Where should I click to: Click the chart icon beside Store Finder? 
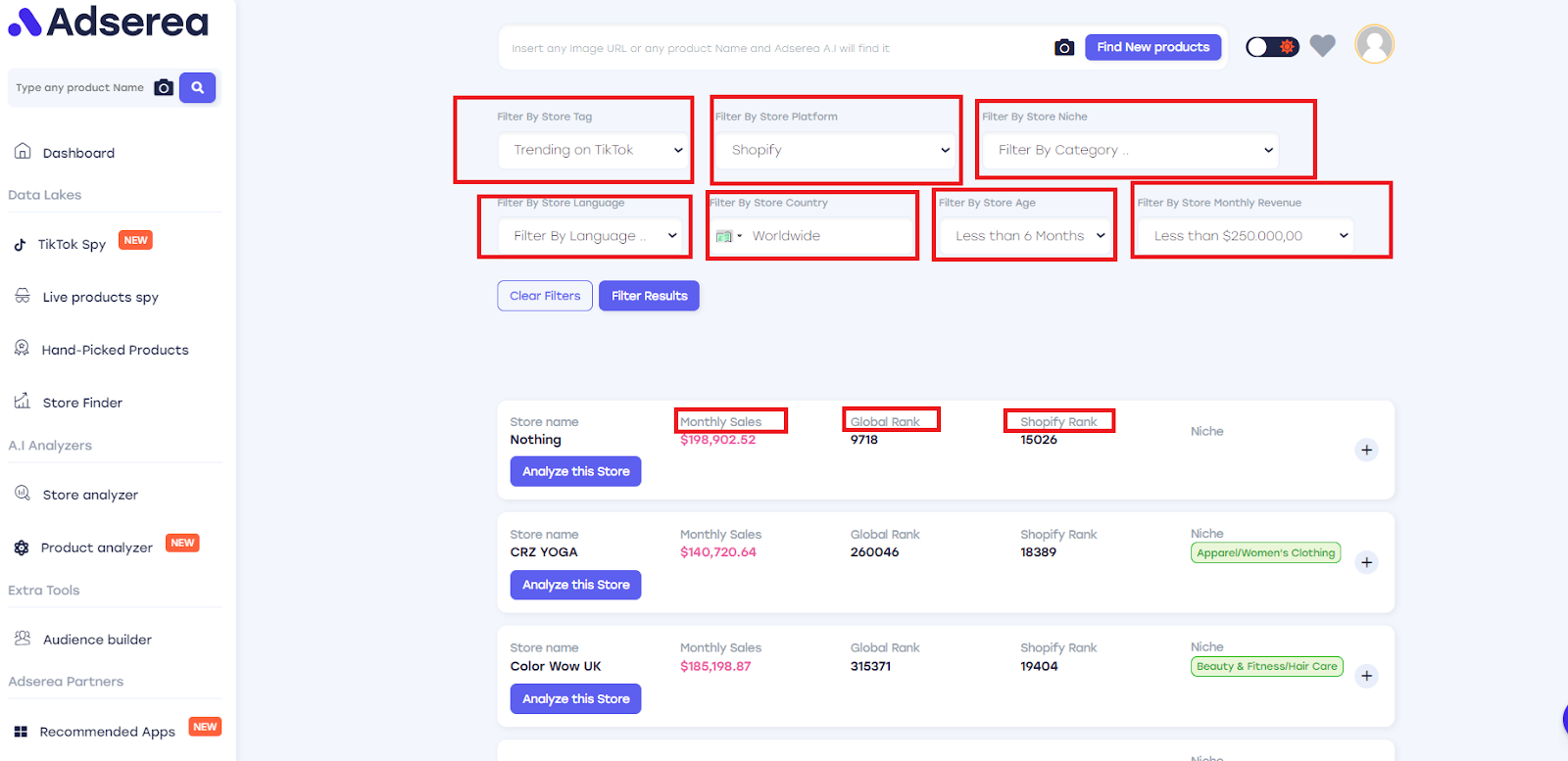[x=23, y=401]
